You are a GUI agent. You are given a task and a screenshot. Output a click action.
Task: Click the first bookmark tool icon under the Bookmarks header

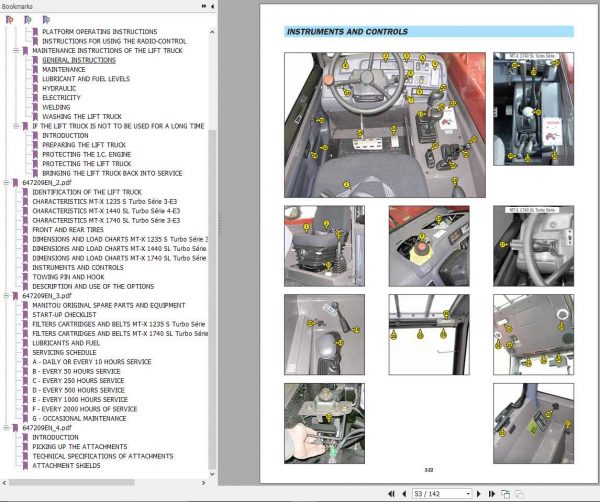click(10, 19)
